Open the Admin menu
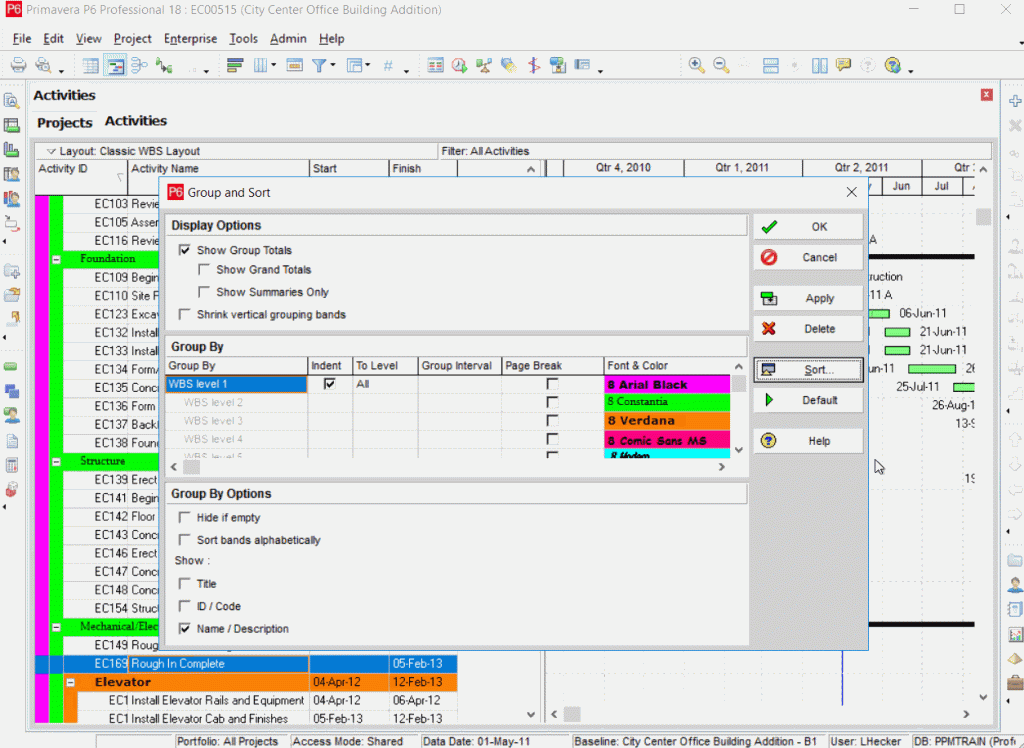1024x748 pixels. (x=288, y=39)
